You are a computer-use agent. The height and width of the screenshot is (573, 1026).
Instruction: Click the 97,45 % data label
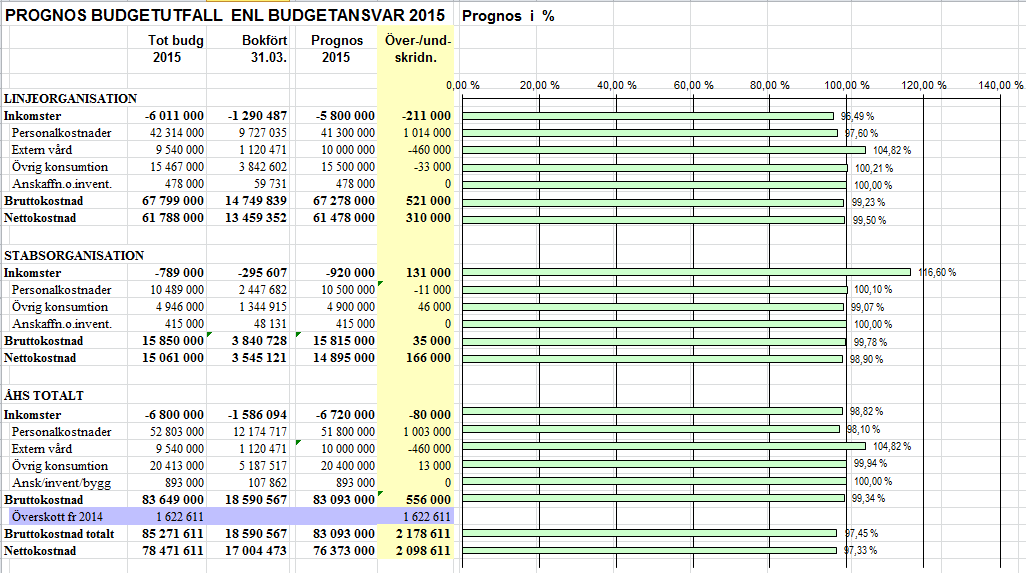tap(861, 533)
